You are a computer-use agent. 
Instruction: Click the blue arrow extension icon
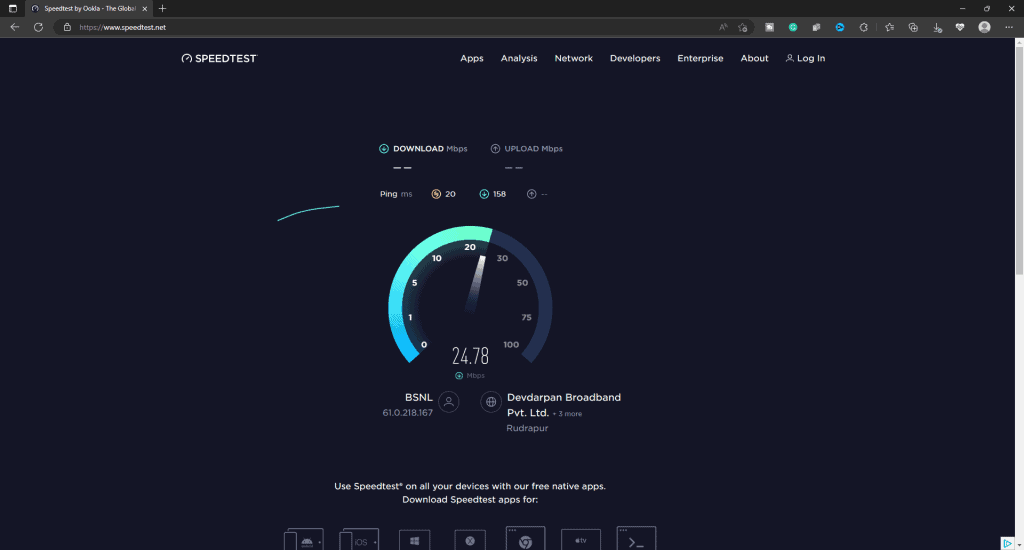point(840,27)
